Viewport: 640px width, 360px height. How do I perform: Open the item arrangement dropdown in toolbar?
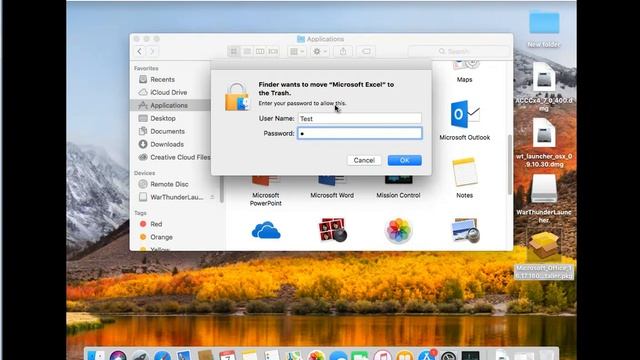pos(297,51)
